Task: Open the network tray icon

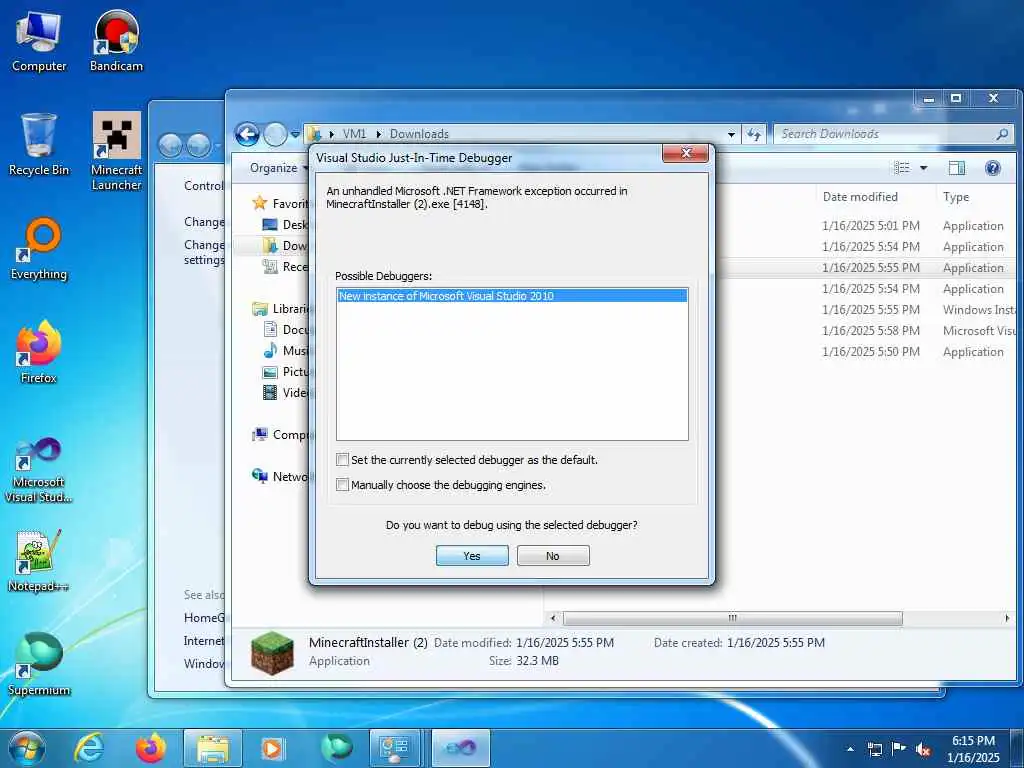Action: click(874, 749)
